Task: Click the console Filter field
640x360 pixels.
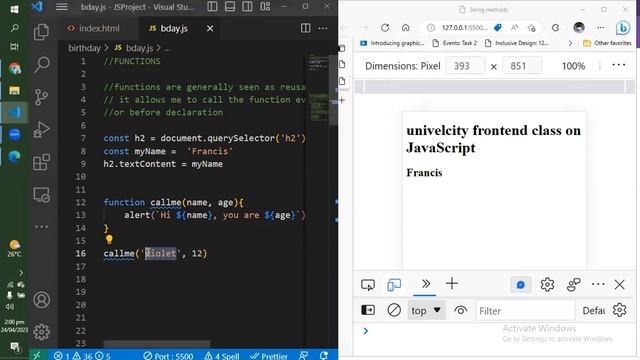Action: click(x=525, y=311)
